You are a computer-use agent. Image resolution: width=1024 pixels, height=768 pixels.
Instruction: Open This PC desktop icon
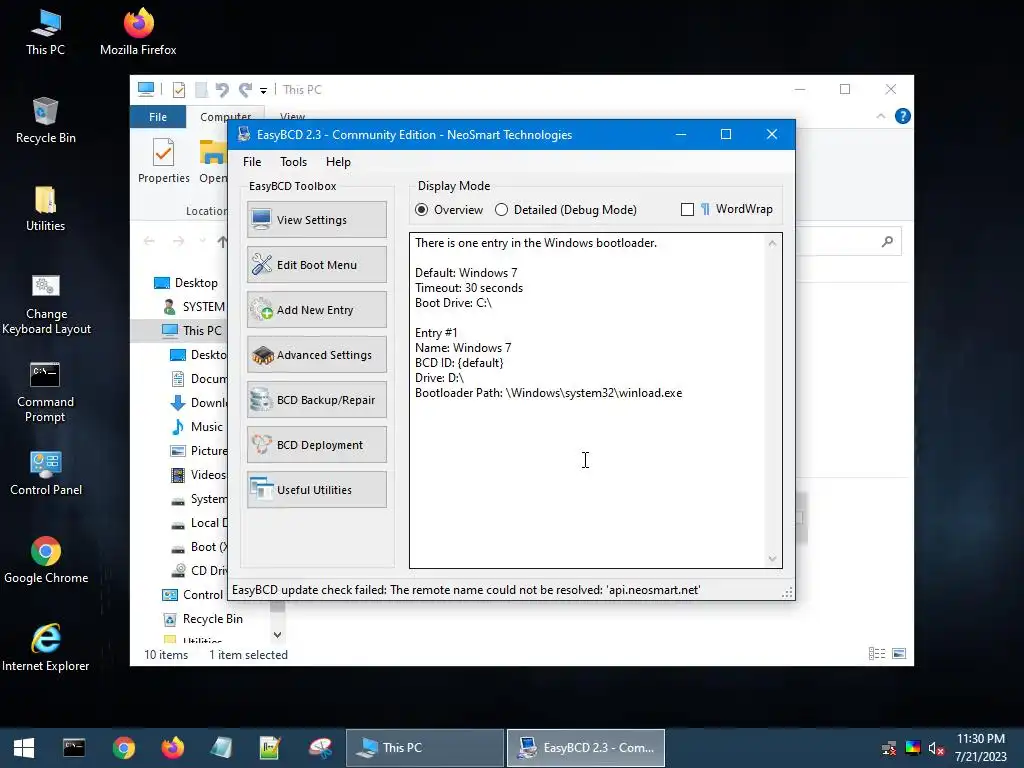46,32
